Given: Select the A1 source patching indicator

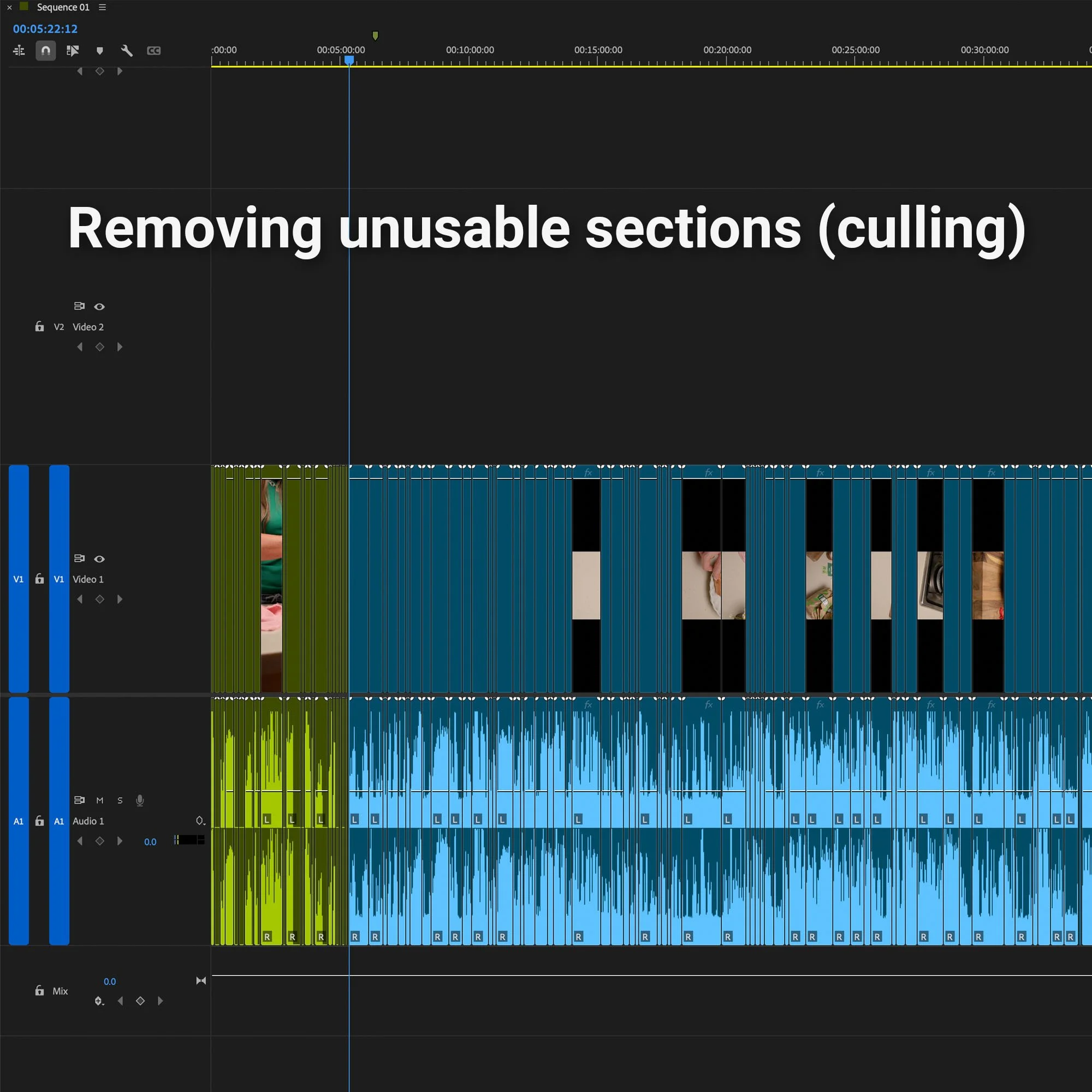Looking at the screenshot, I should (19, 821).
